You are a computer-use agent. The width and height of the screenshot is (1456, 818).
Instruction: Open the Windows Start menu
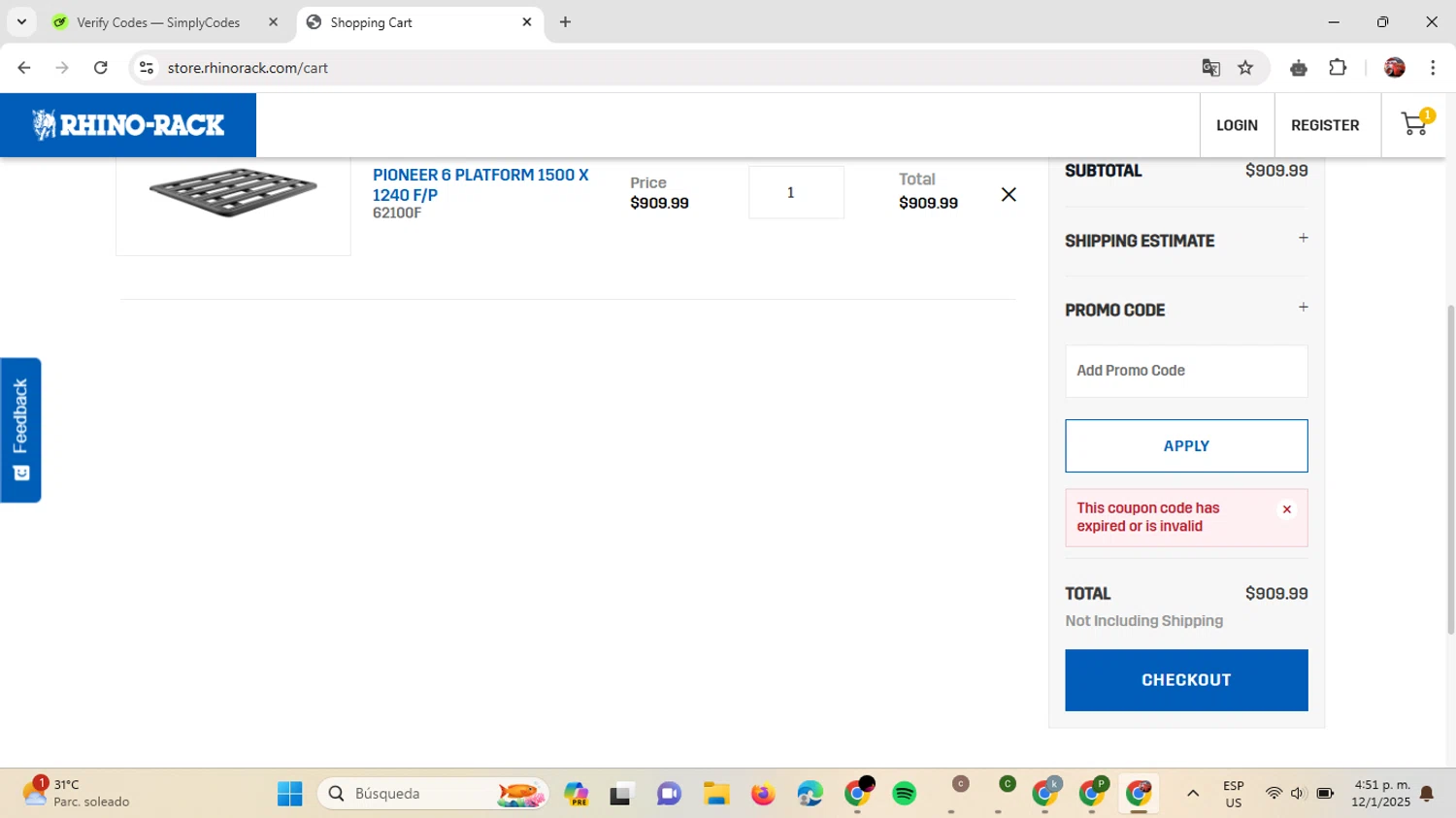pos(289,794)
